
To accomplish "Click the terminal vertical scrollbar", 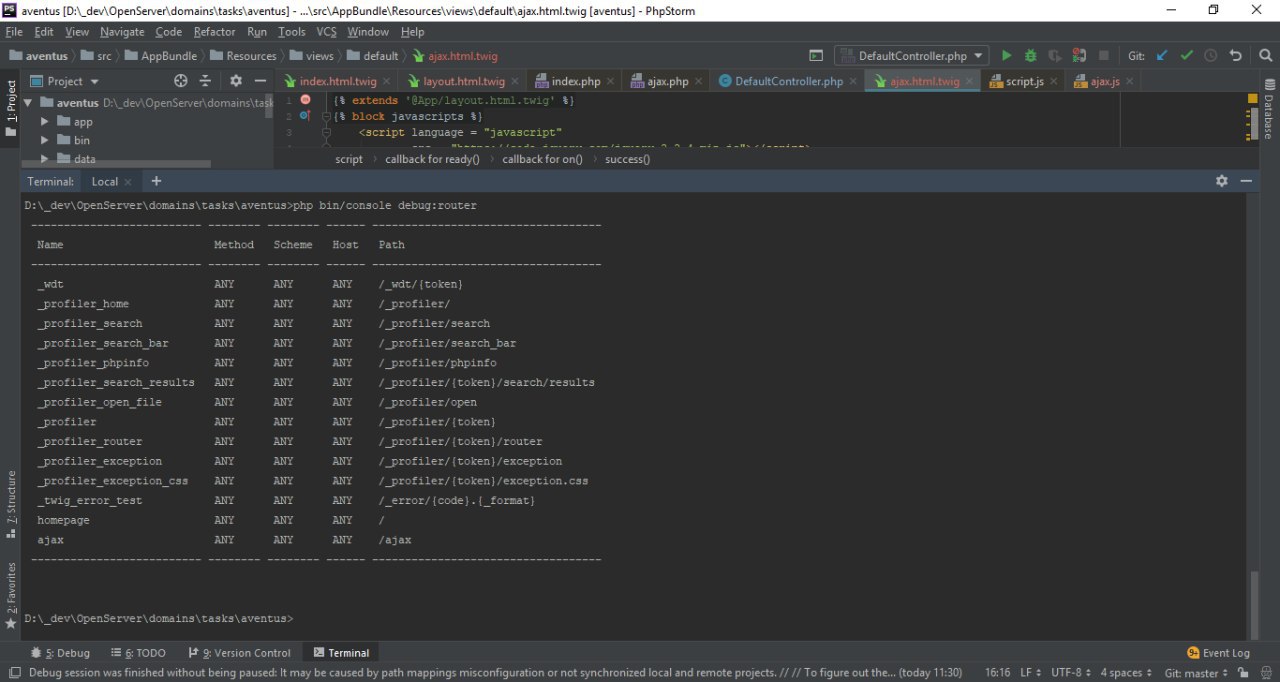I will tap(1255, 603).
